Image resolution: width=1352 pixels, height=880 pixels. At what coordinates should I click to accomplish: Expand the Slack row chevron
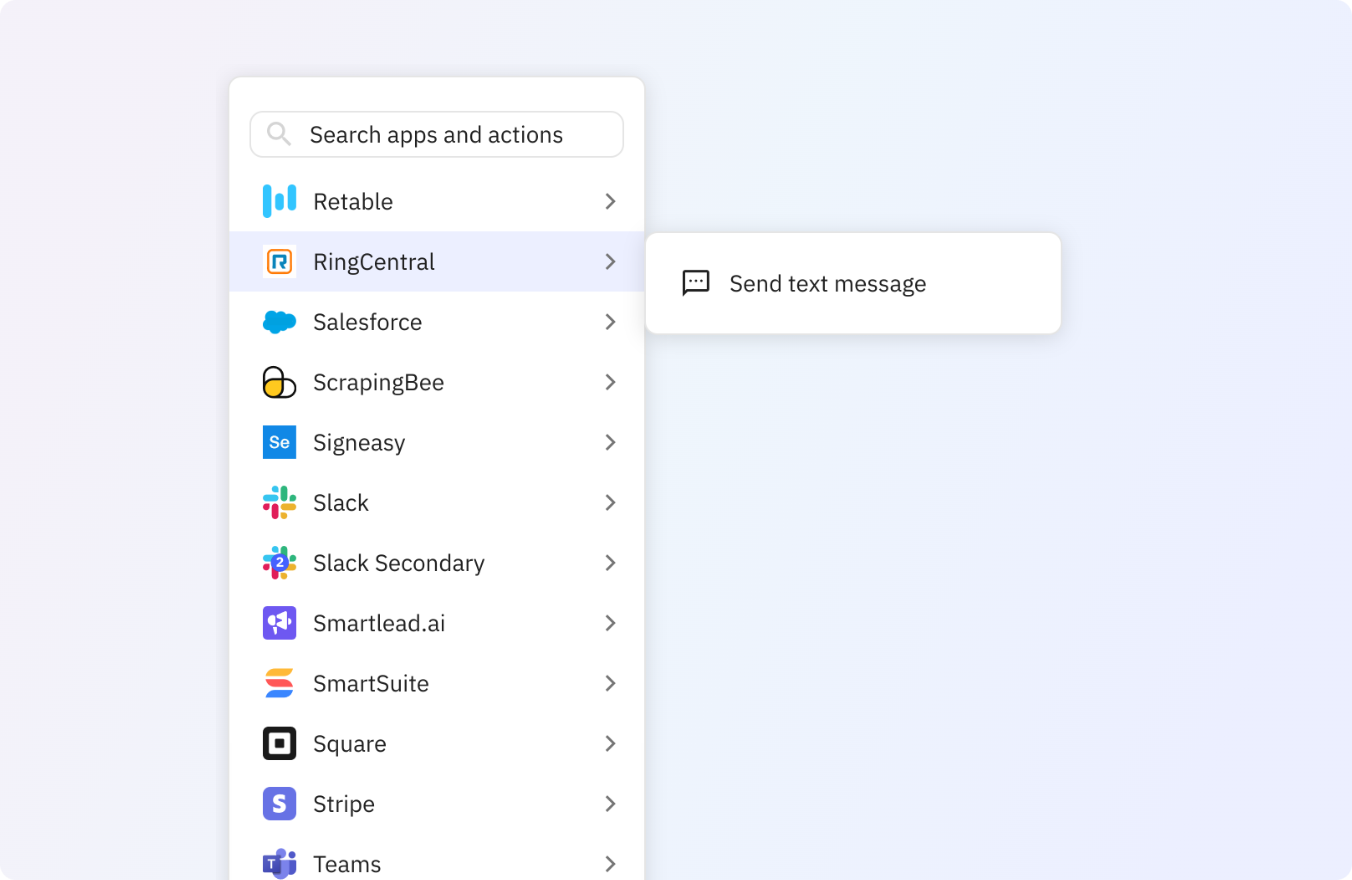610,502
